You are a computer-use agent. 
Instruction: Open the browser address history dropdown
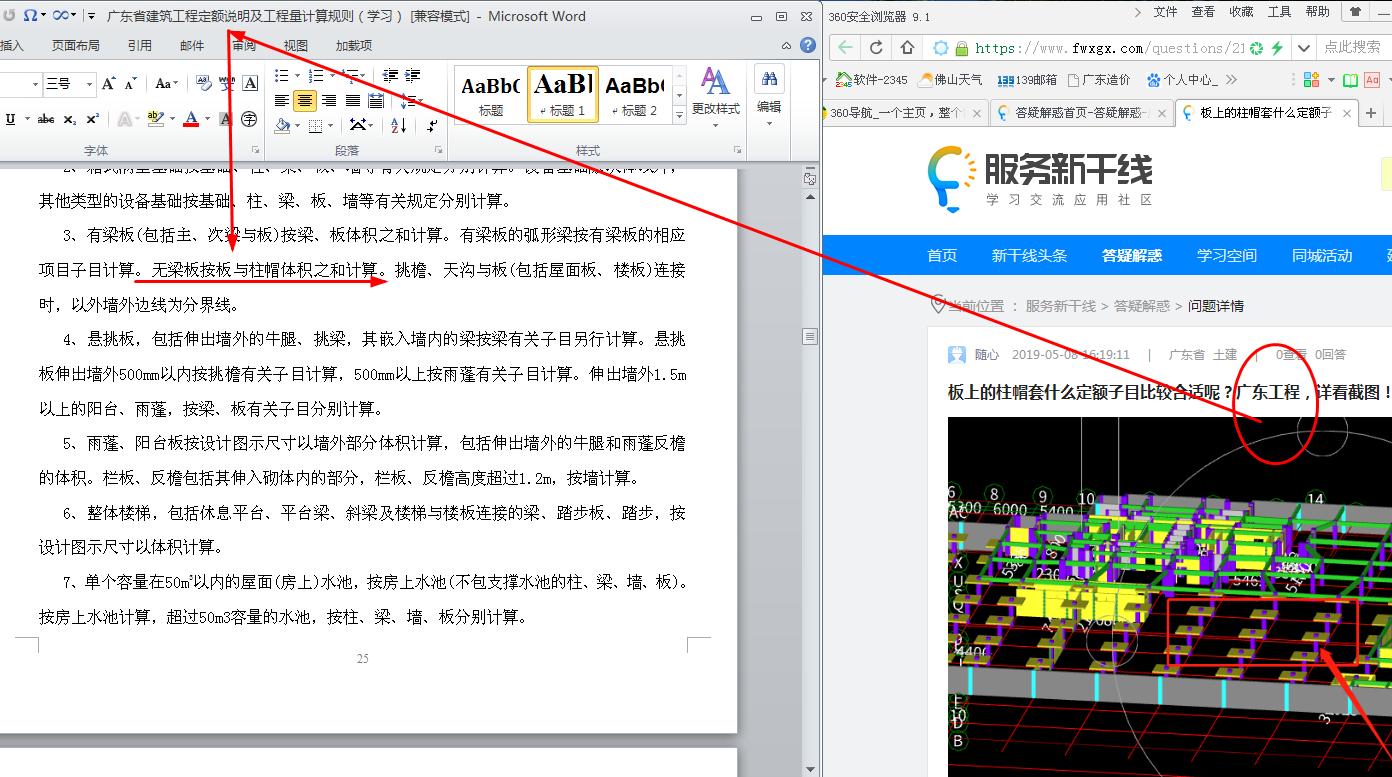1303,47
